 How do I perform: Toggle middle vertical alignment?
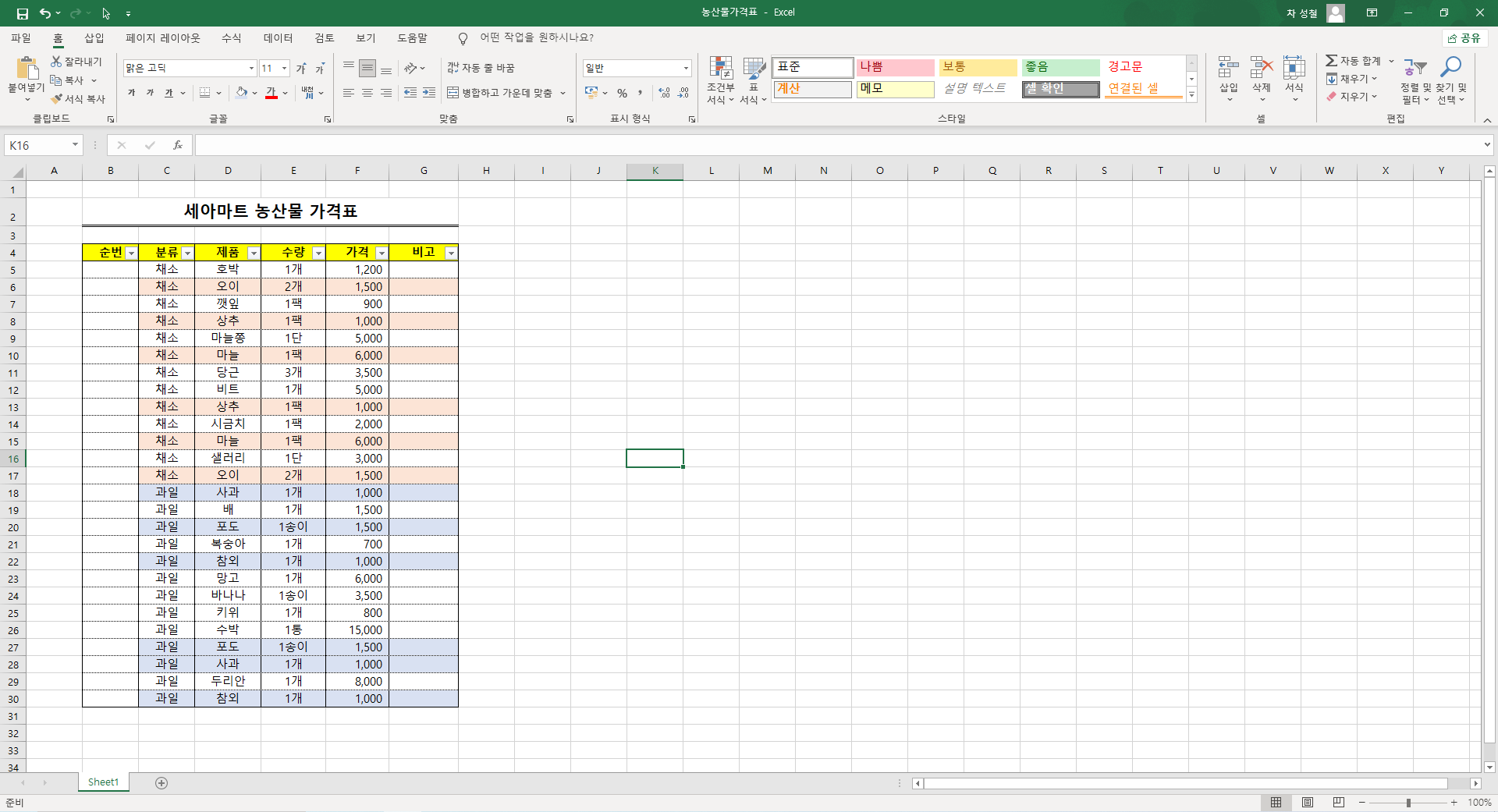point(367,69)
